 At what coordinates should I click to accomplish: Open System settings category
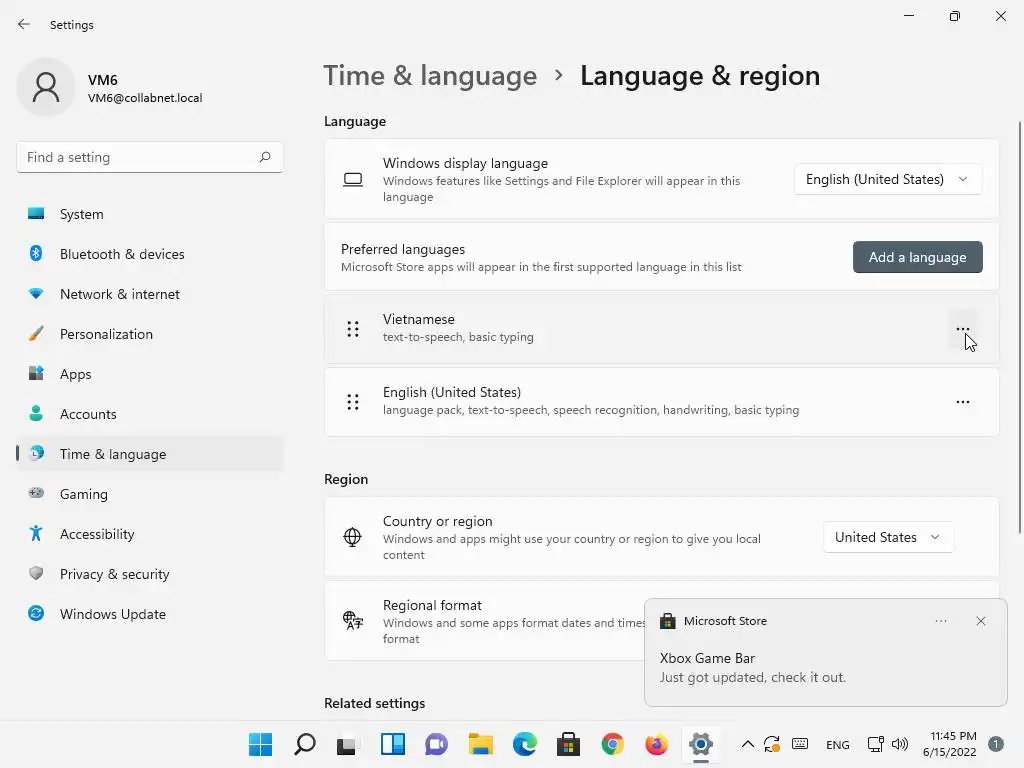(150, 214)
